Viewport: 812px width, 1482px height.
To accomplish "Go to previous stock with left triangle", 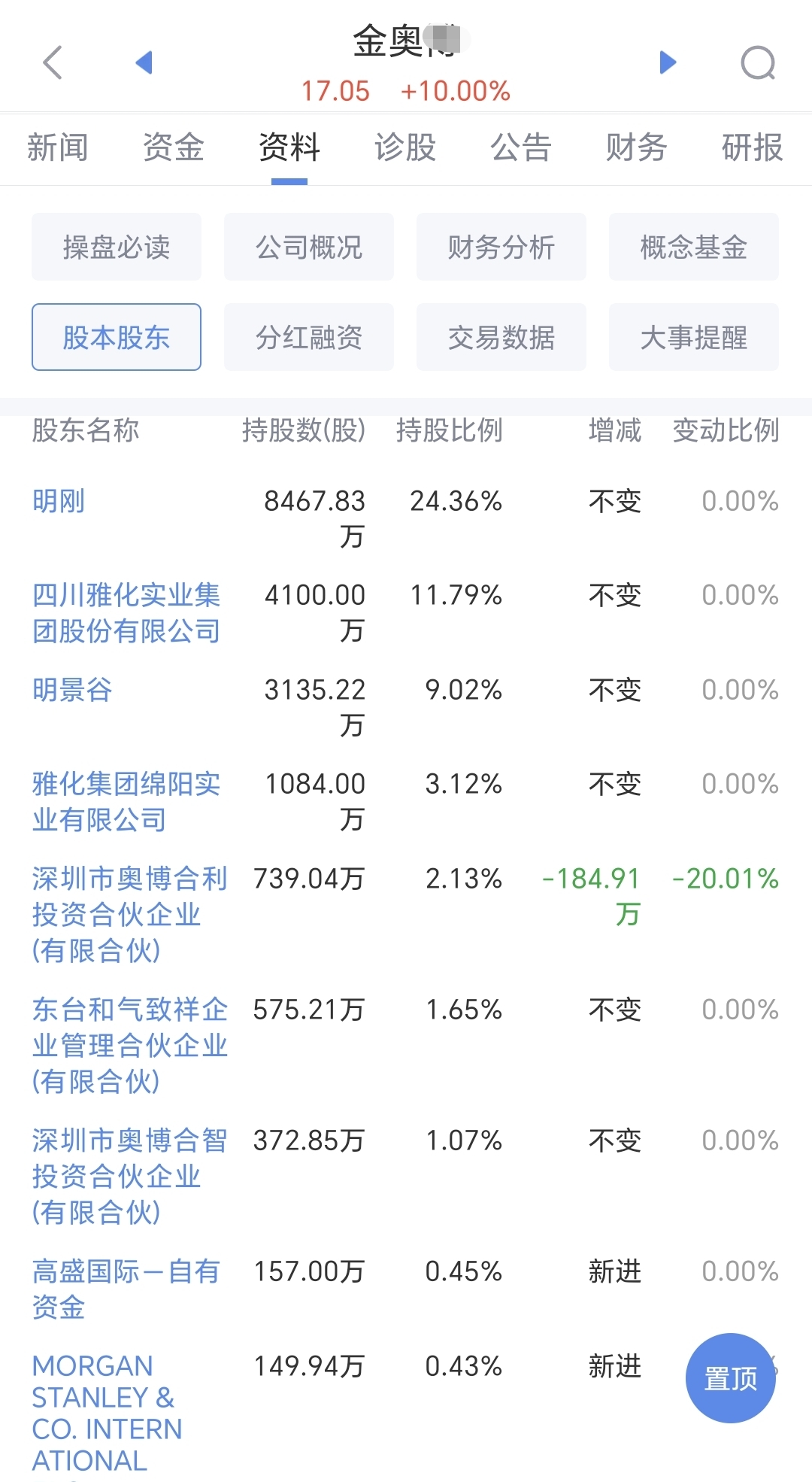I will tap(144, 62).
